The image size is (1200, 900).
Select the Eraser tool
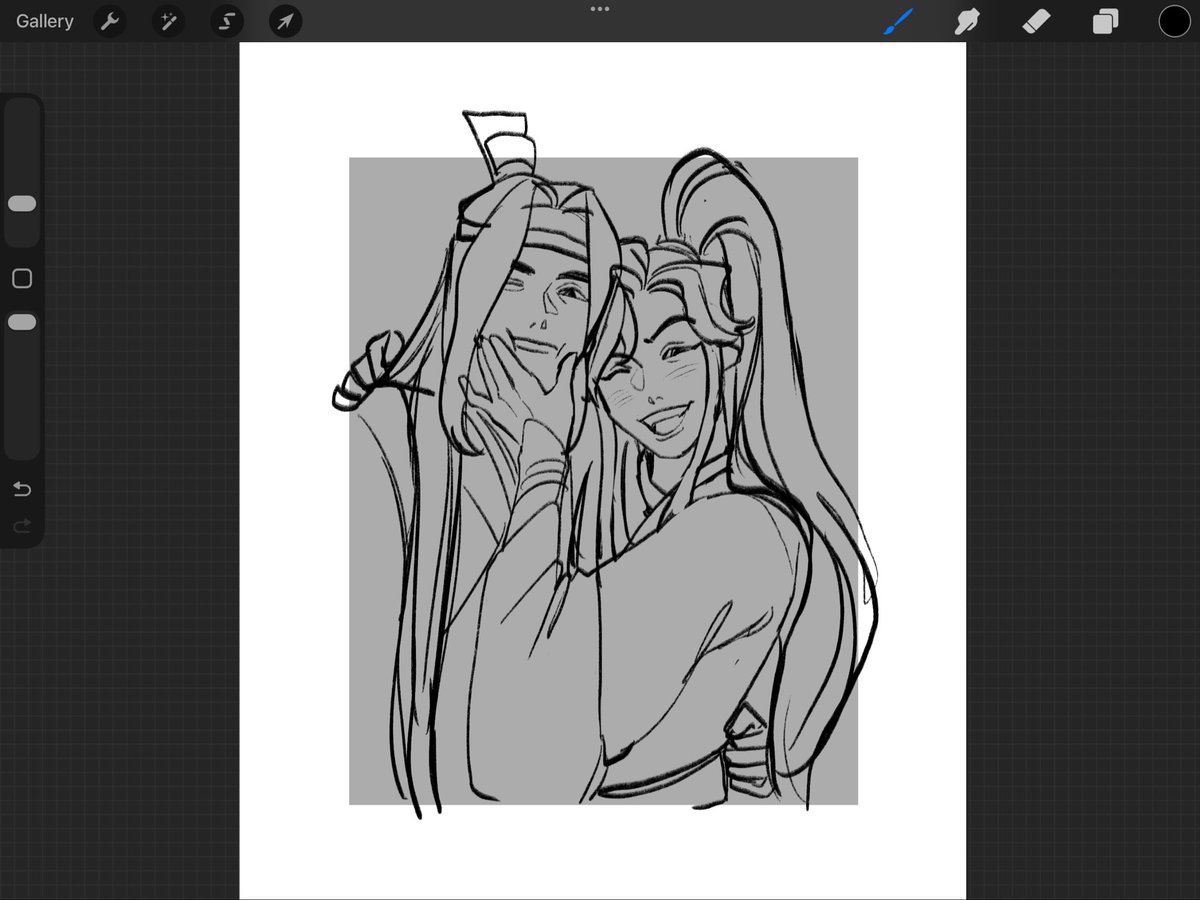click(x=1036, y=21)
